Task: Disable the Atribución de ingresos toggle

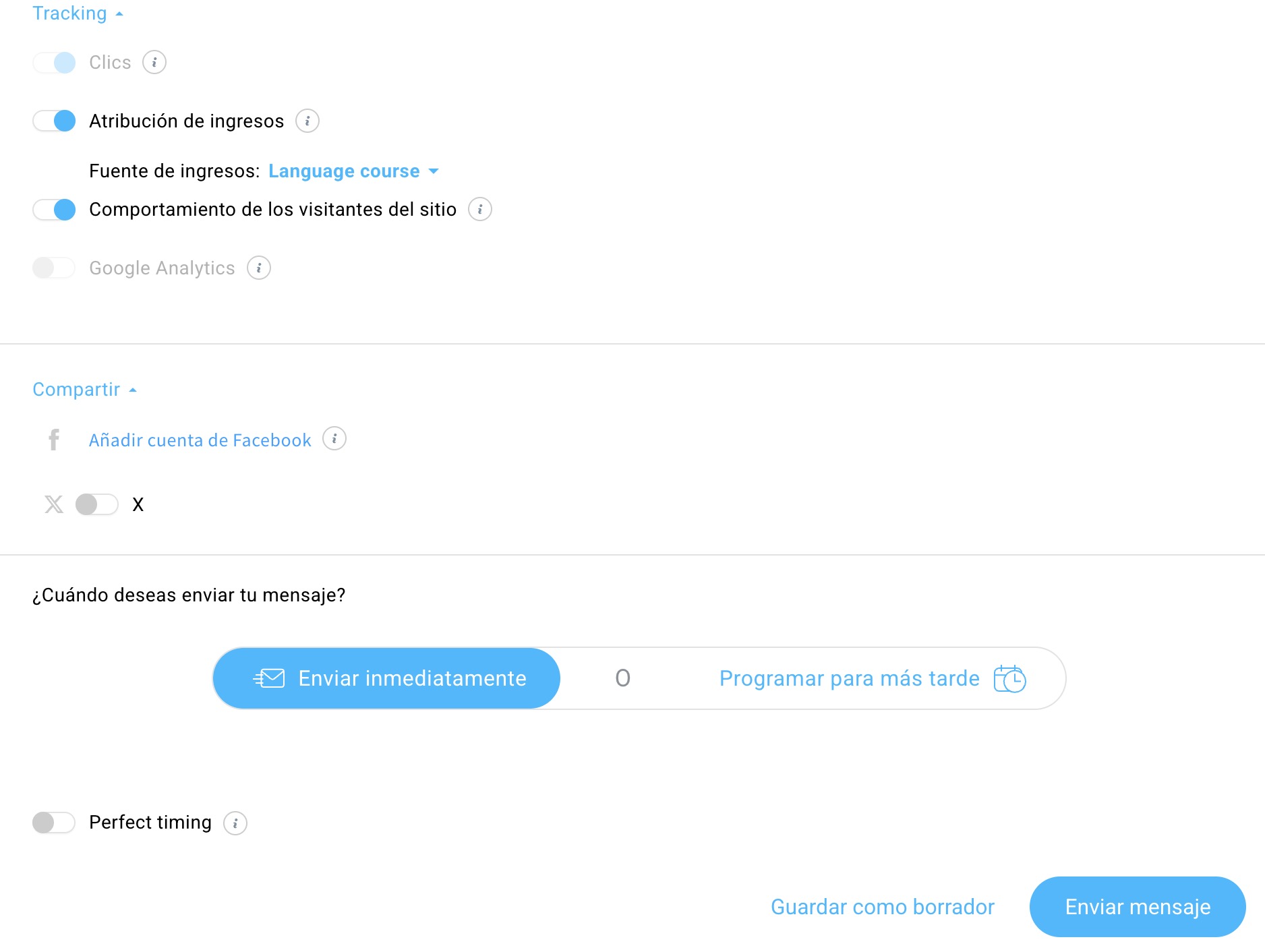Action: 54,121
